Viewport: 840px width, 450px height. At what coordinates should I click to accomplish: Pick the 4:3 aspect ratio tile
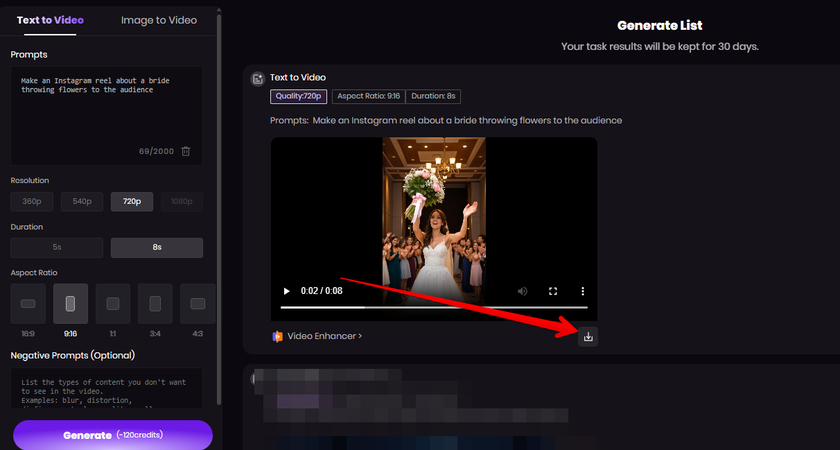click(x=198, y=304)
